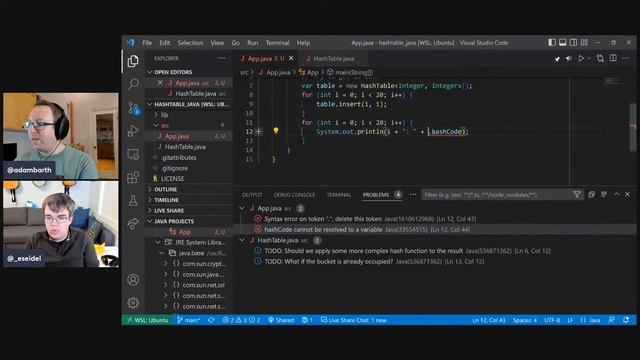Split the editor to the right
The height and width of the screenshot is (360, 640).
613,58
